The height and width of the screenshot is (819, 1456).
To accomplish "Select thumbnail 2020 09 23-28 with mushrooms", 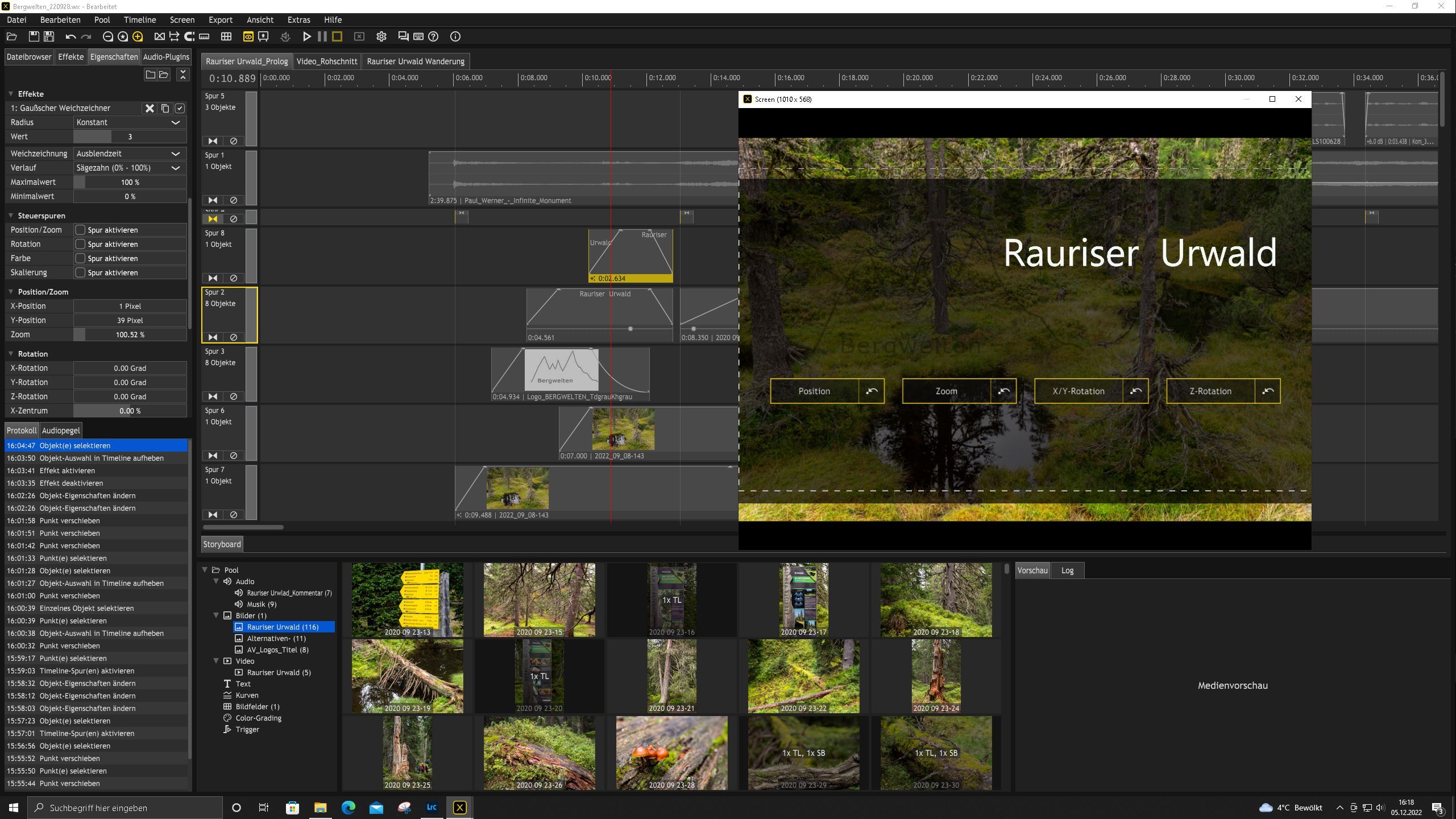I will point(671,753).
